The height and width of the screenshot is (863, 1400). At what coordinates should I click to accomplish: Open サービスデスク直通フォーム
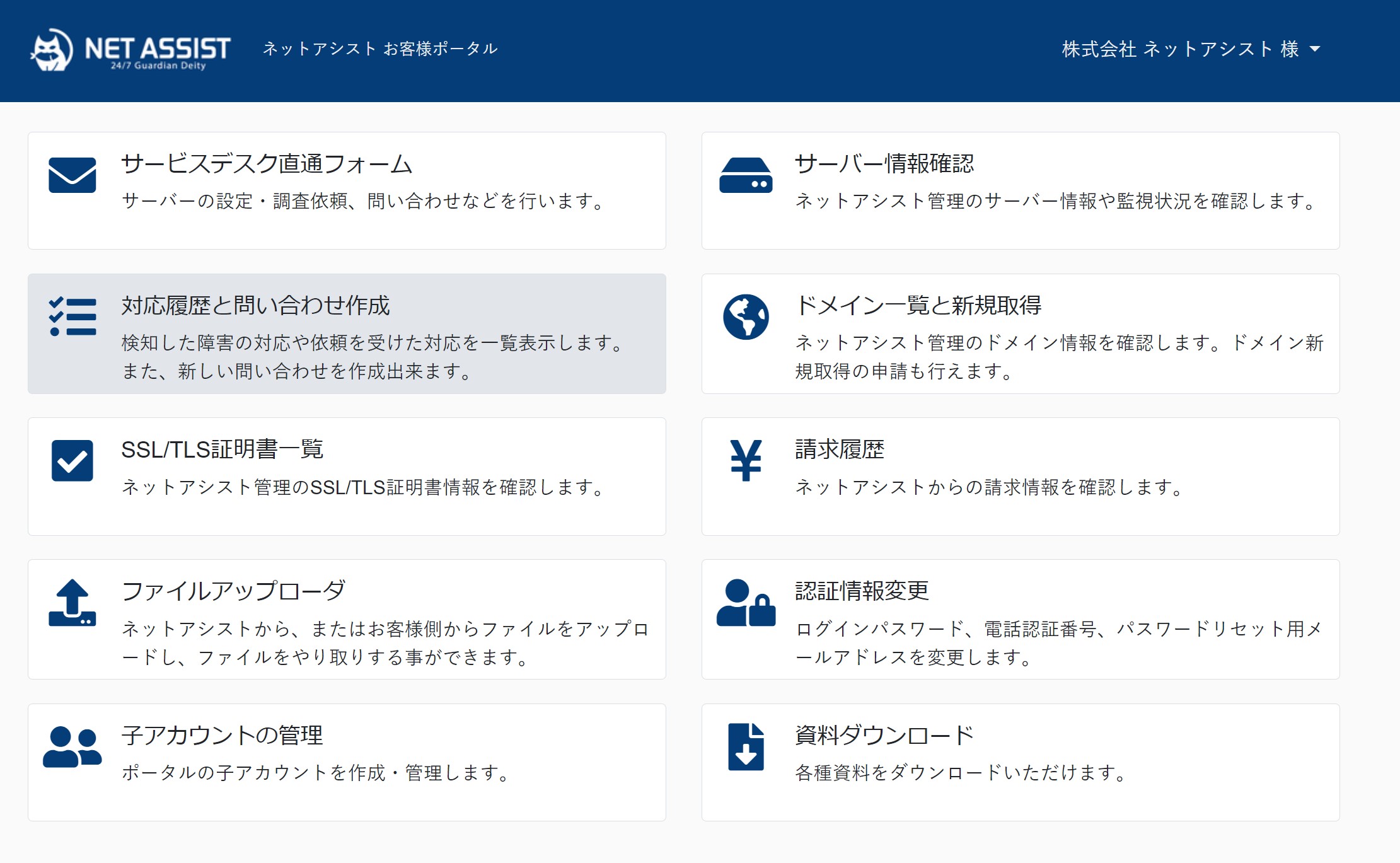pyautogui.click(x=347, y=190)
